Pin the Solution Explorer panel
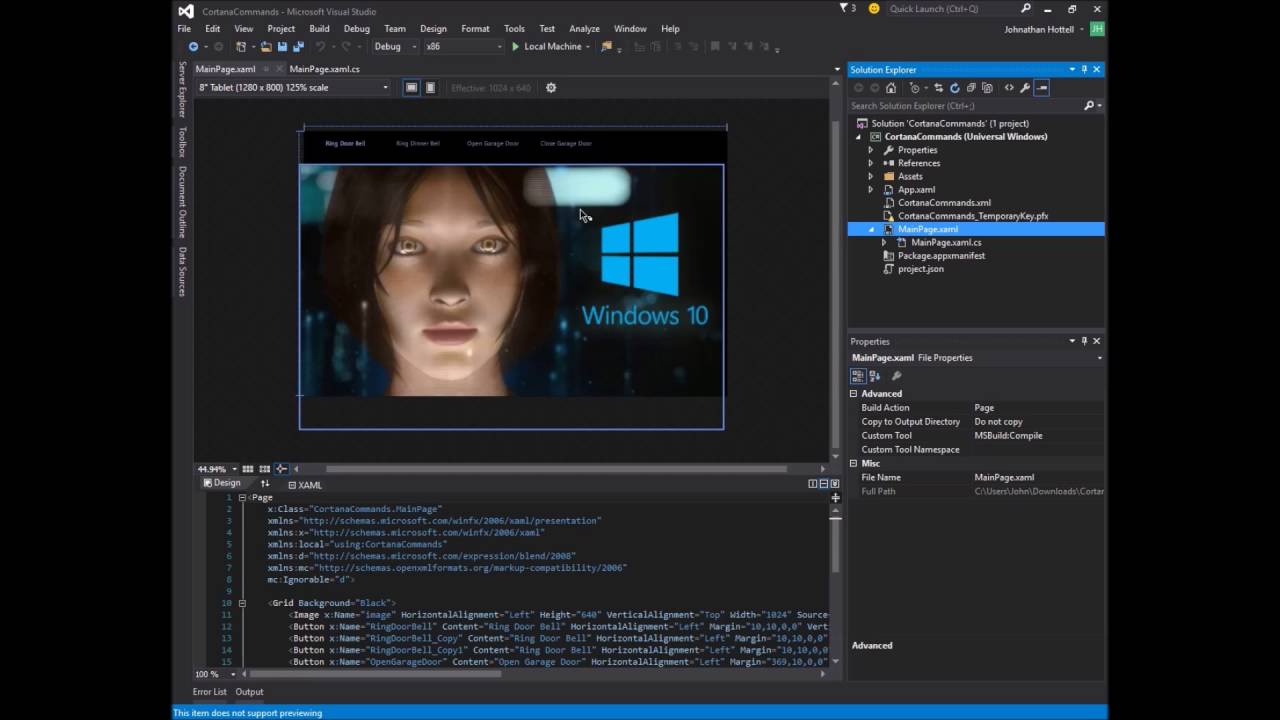The image size is (1280, 720). click(1084, 69)
